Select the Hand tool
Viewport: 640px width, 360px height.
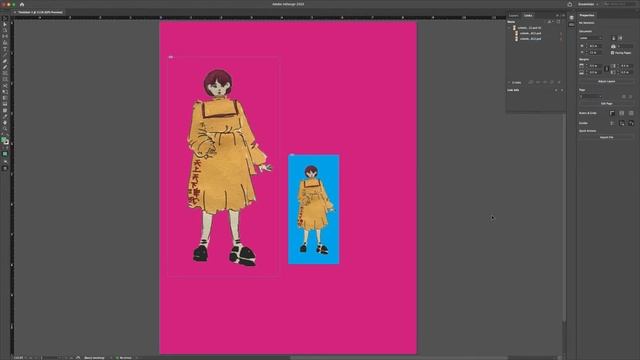click(5, 122)
